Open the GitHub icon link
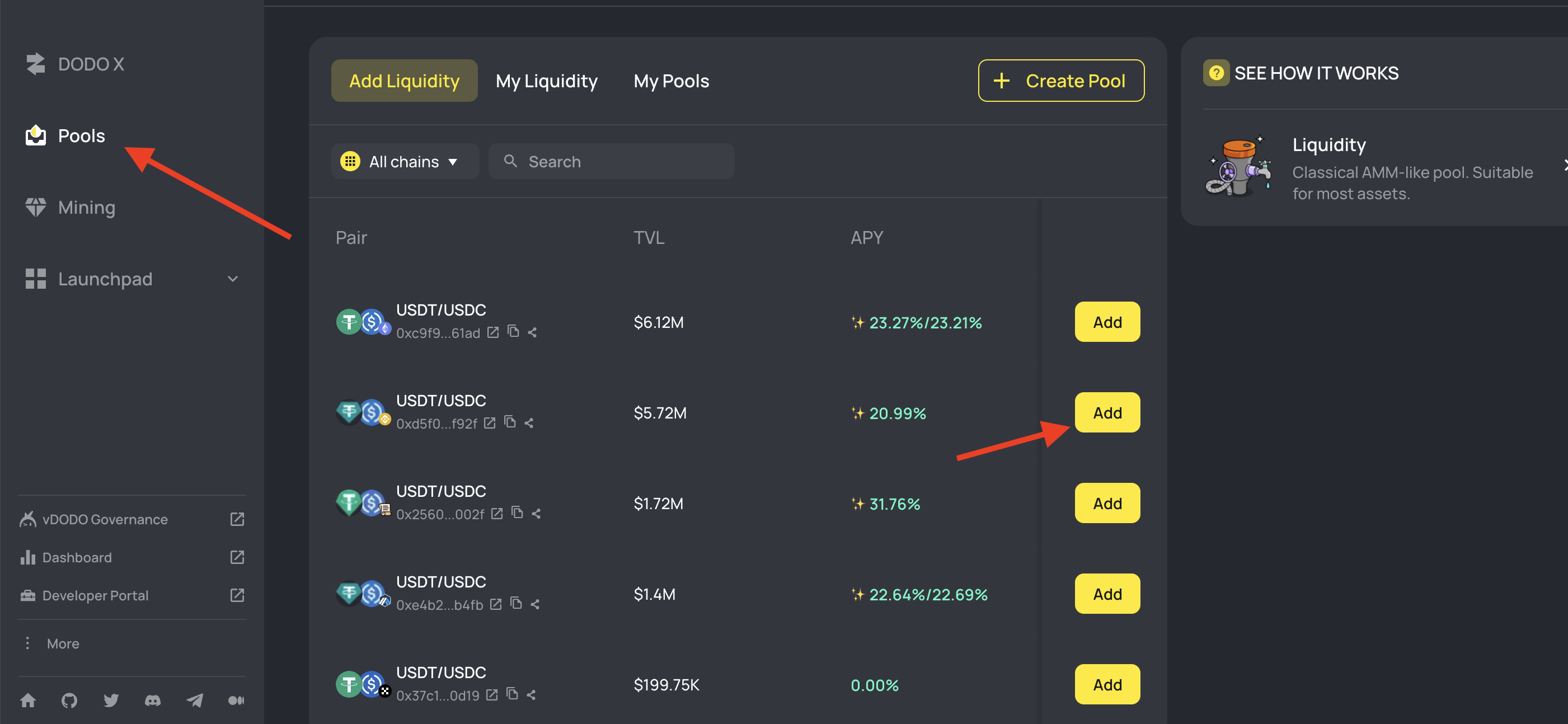Screen dimensions: 1568x724 pos(69,701)
